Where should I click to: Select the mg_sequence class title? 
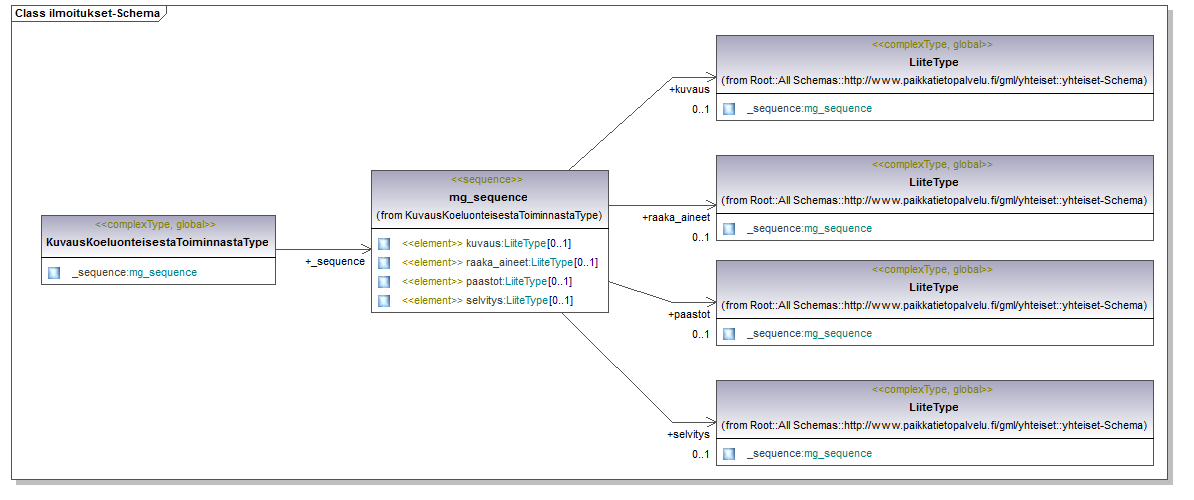(488, 197)
